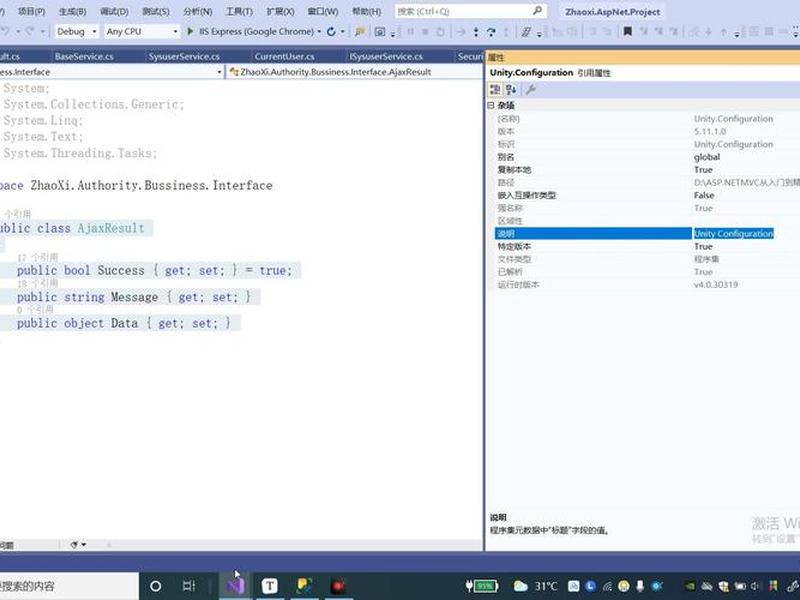Click the Find in Files toolbar icon
Screen dimensions: 800x600
pos(360,32)
